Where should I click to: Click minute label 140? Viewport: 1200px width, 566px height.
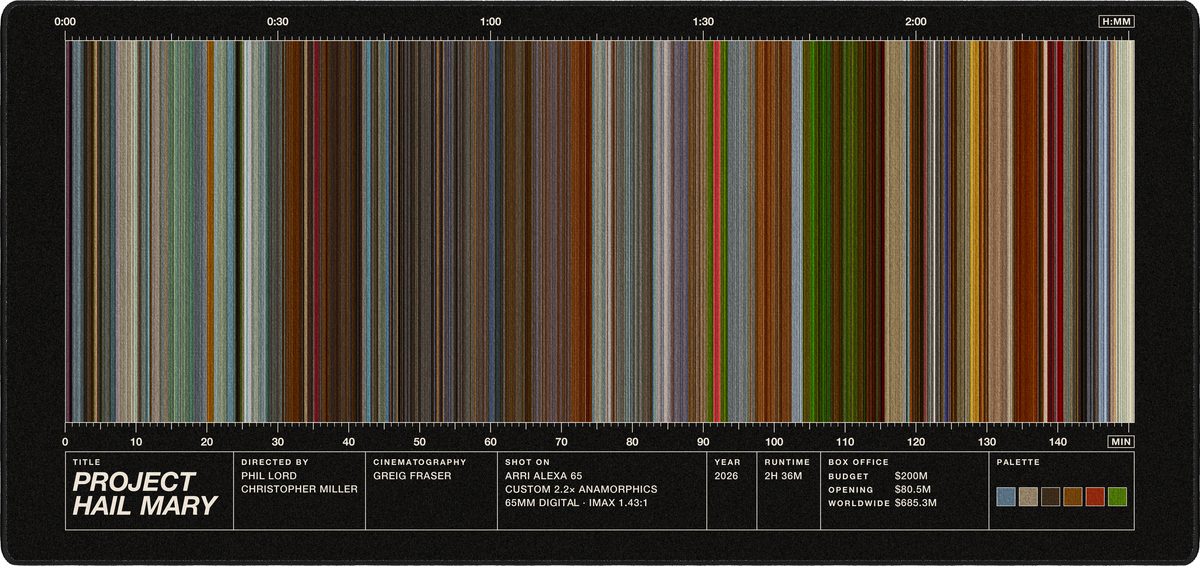click(1057, 441)
